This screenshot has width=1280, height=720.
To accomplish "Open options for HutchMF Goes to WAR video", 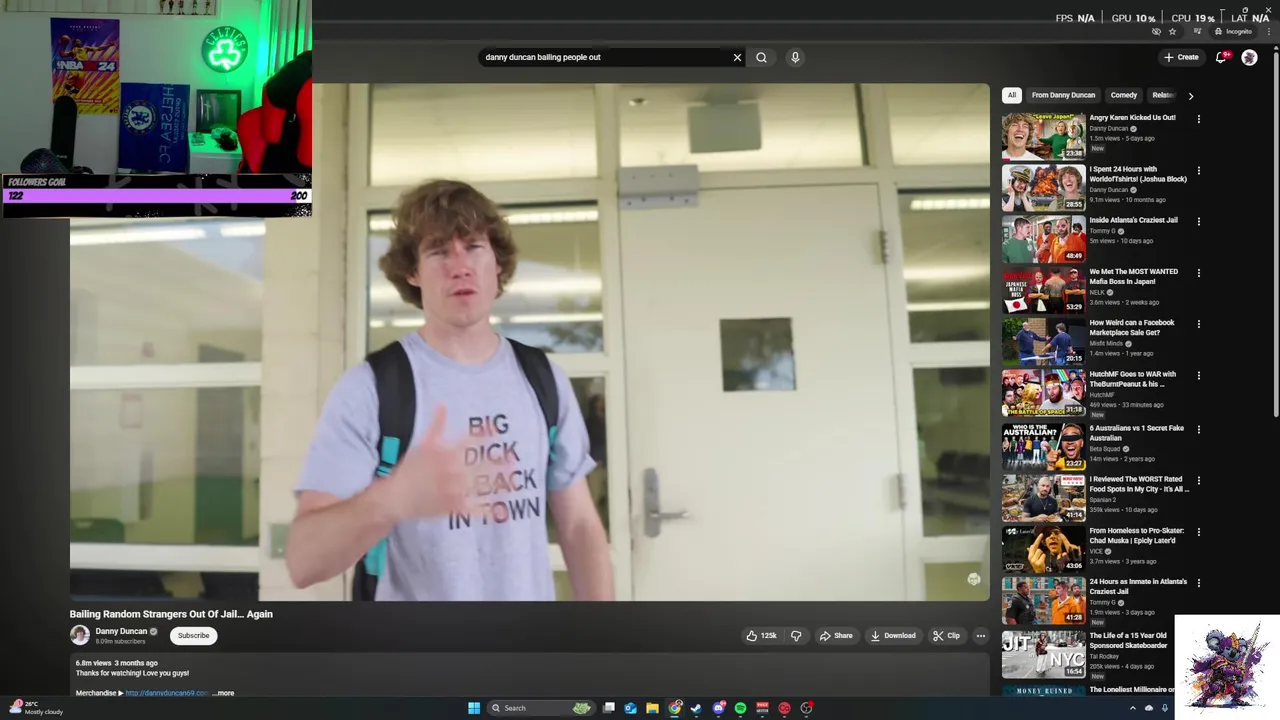I will tap(1198, 376).
